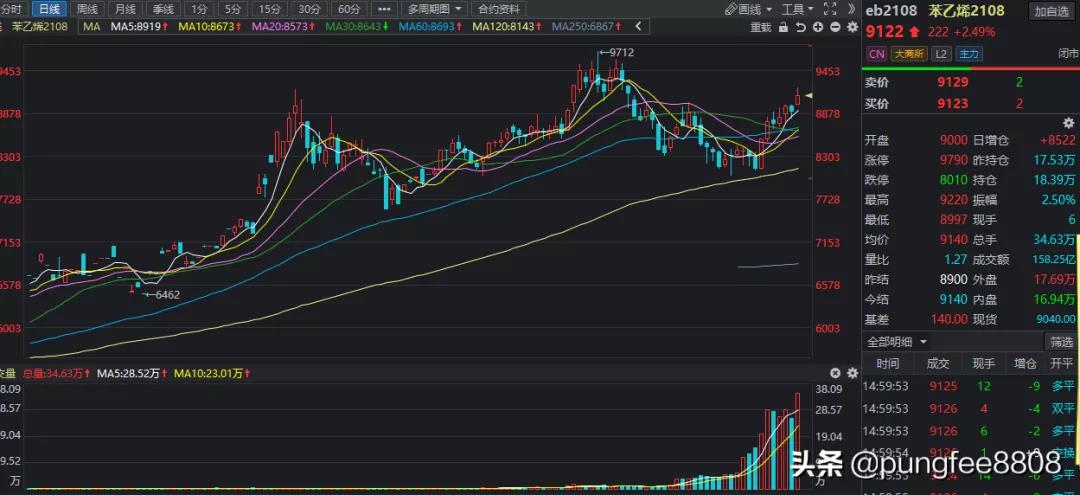Switch to the 周线 weekly tab
The image size is (1080, 495).
click(88, 9)
